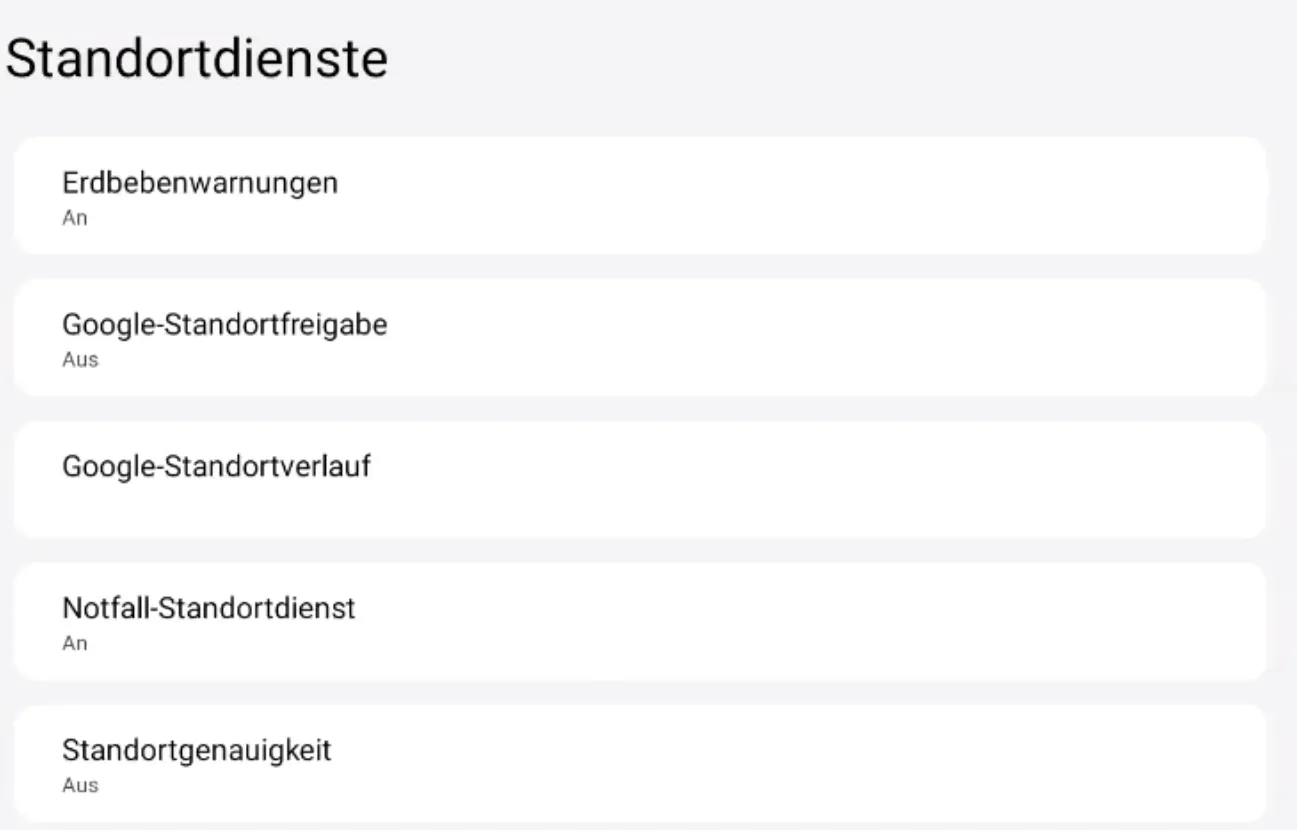Click the 'Aus' status under Standortgenauigkeit
Image resolution: width=1297 pixels, height=830 pixels.
[x=80, y=786]
